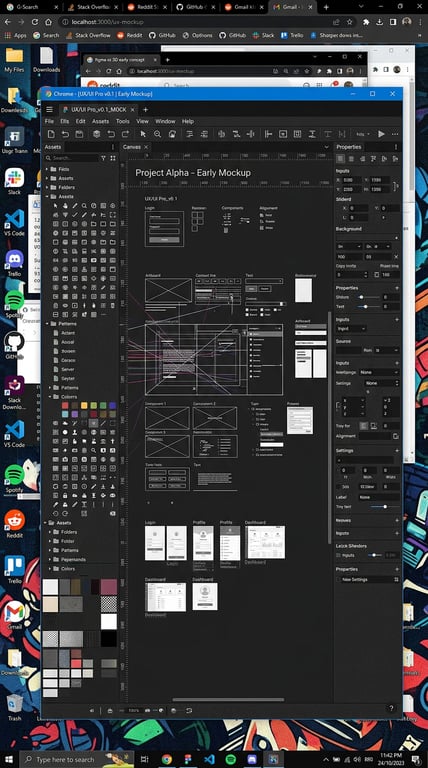Open the hamburger menu beside the UX/UI Pro tab

[49, 109]
